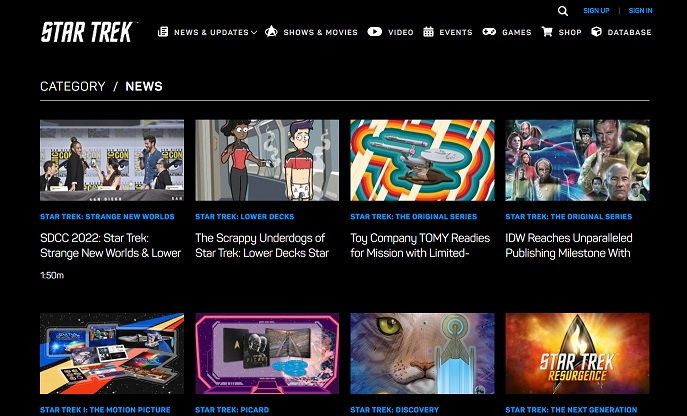Select The Original Series tag above TOMY article
This screenshot has width=687, height=416.
point(414,217)
